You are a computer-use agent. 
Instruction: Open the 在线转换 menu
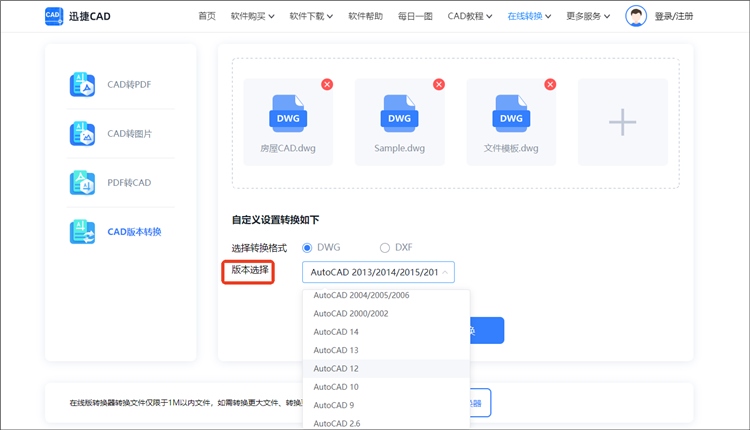click(530, 16)
